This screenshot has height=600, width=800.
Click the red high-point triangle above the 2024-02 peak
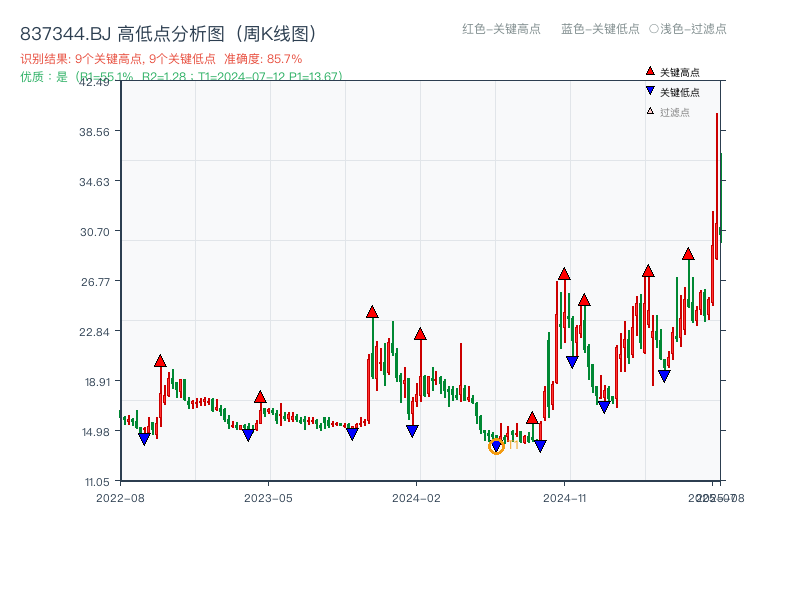[x=420, y=333]
